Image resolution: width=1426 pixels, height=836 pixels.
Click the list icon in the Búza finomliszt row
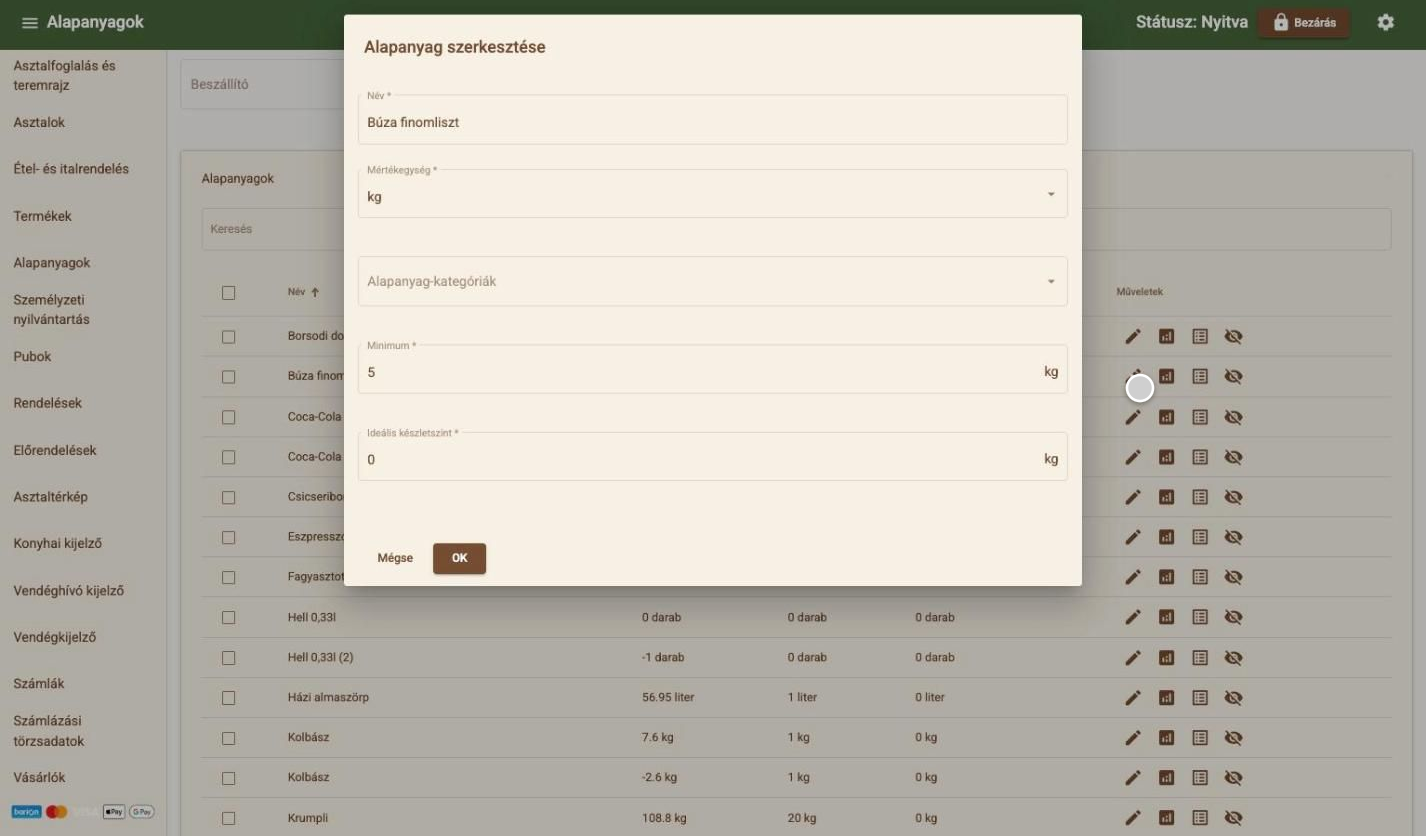coord(1200,377)
